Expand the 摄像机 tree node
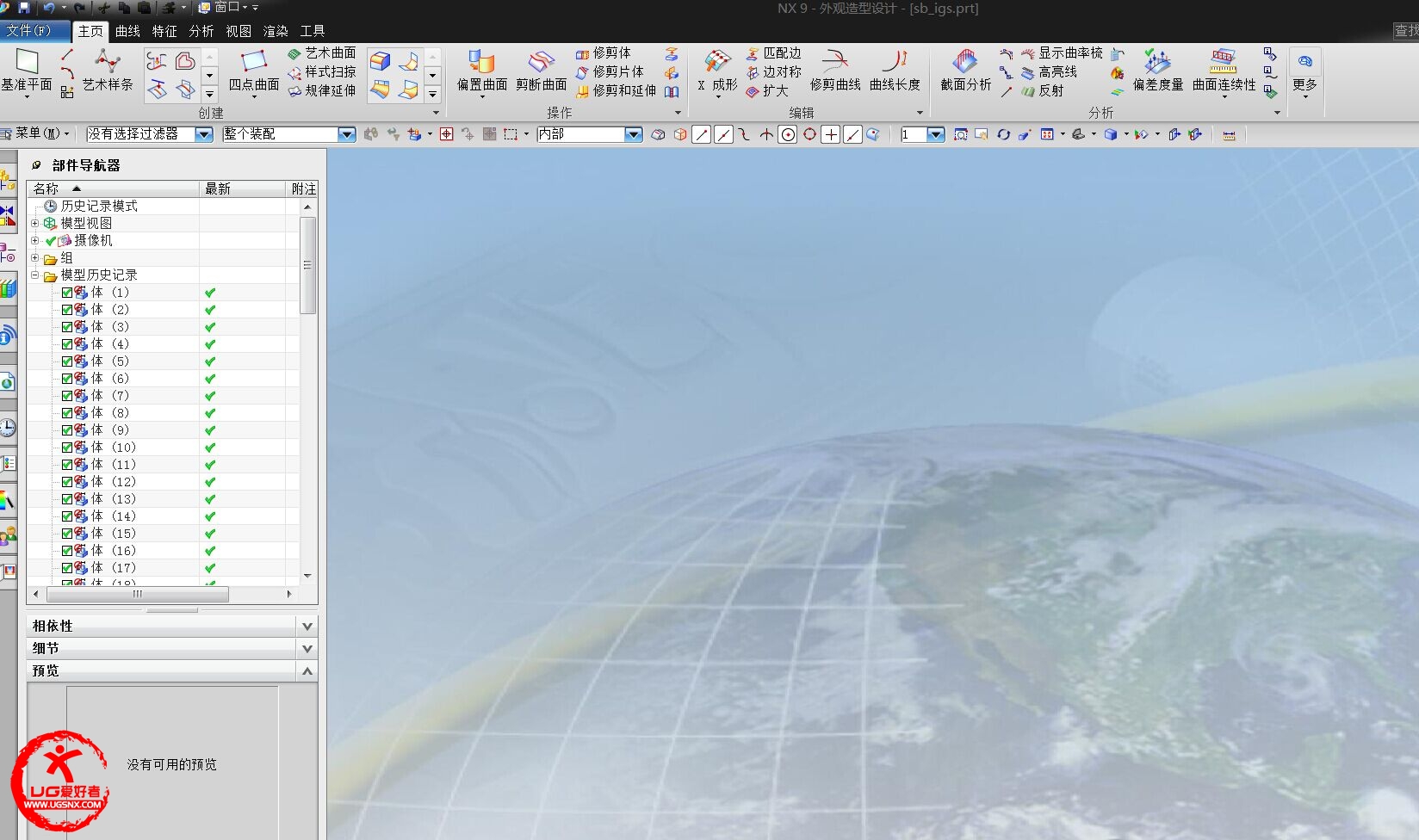 point(34,240)
